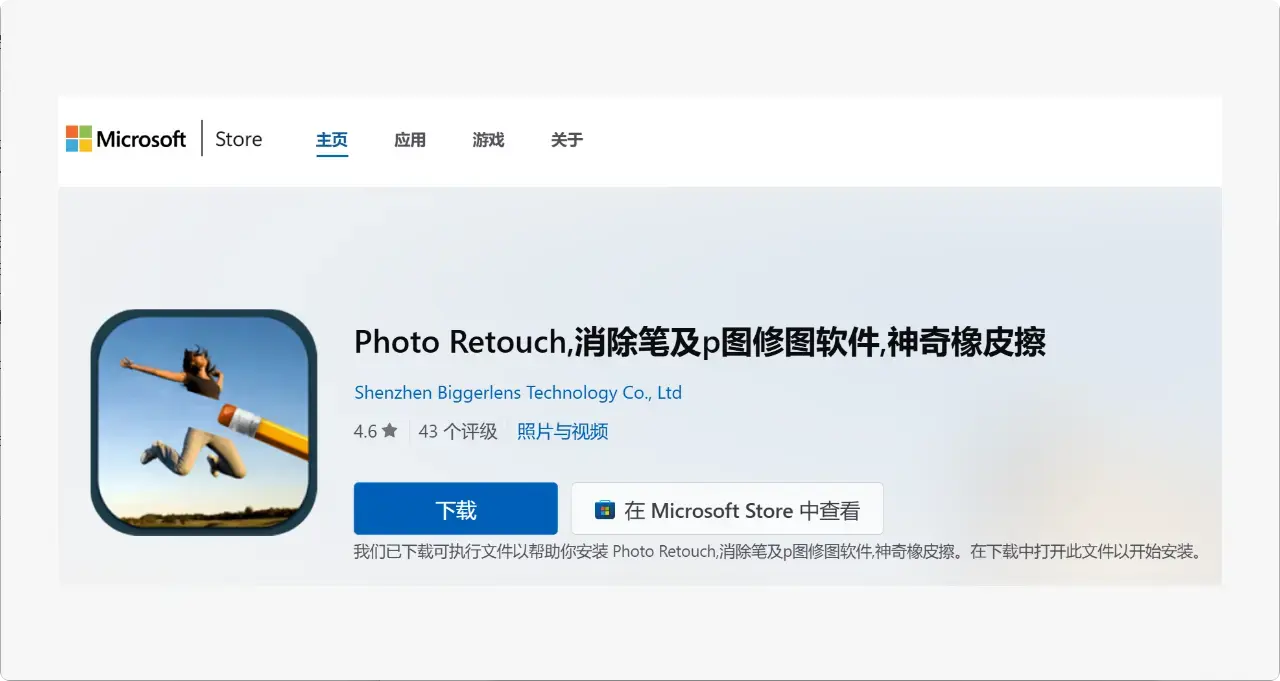Viewport: 1280px width, 681px height.
Task: Click the four-color Microsoft logo squares
Action: (79, 139)
